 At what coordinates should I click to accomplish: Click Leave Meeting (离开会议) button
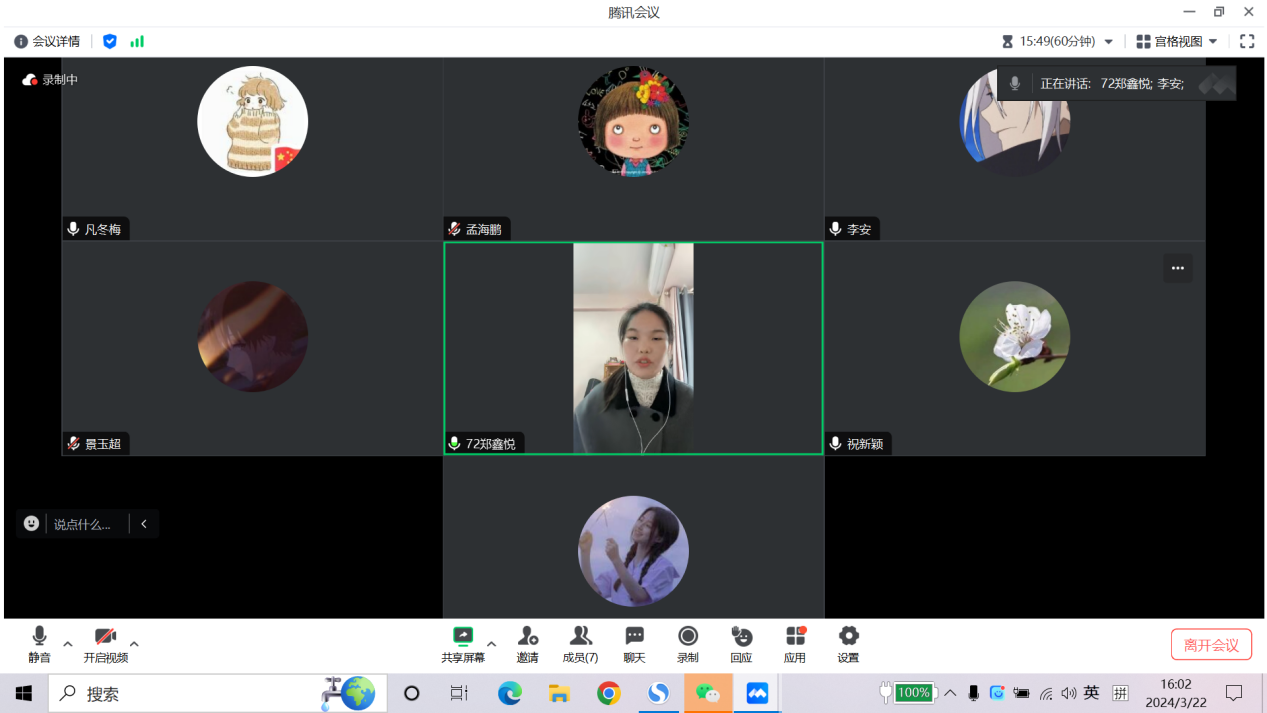point(1211,645)
